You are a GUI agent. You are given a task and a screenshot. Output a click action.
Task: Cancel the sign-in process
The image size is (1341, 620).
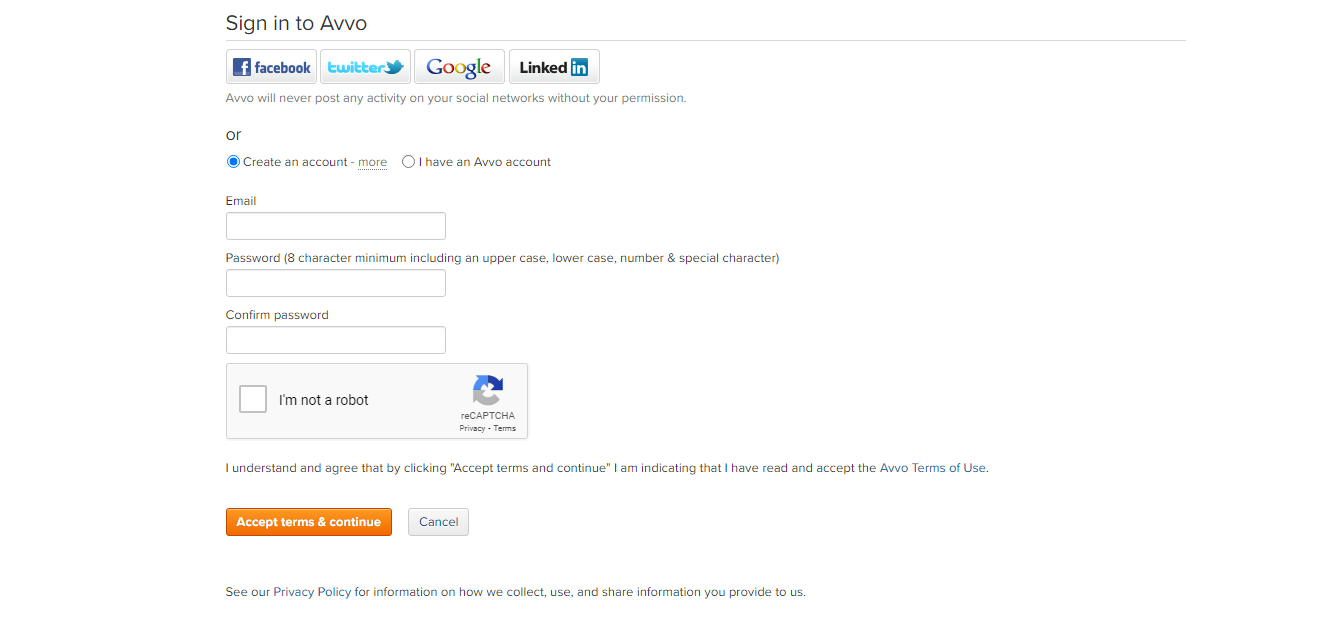click(x=437, y=521)
